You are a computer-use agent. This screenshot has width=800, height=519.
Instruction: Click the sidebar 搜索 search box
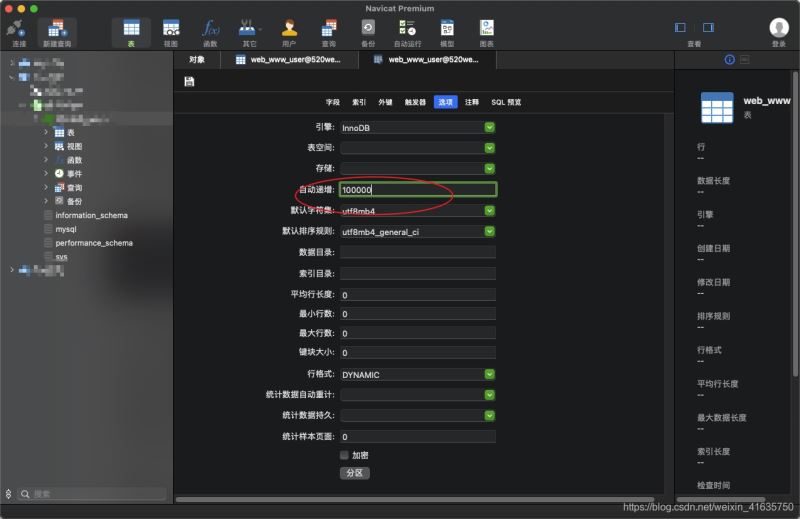coord(95,494)
